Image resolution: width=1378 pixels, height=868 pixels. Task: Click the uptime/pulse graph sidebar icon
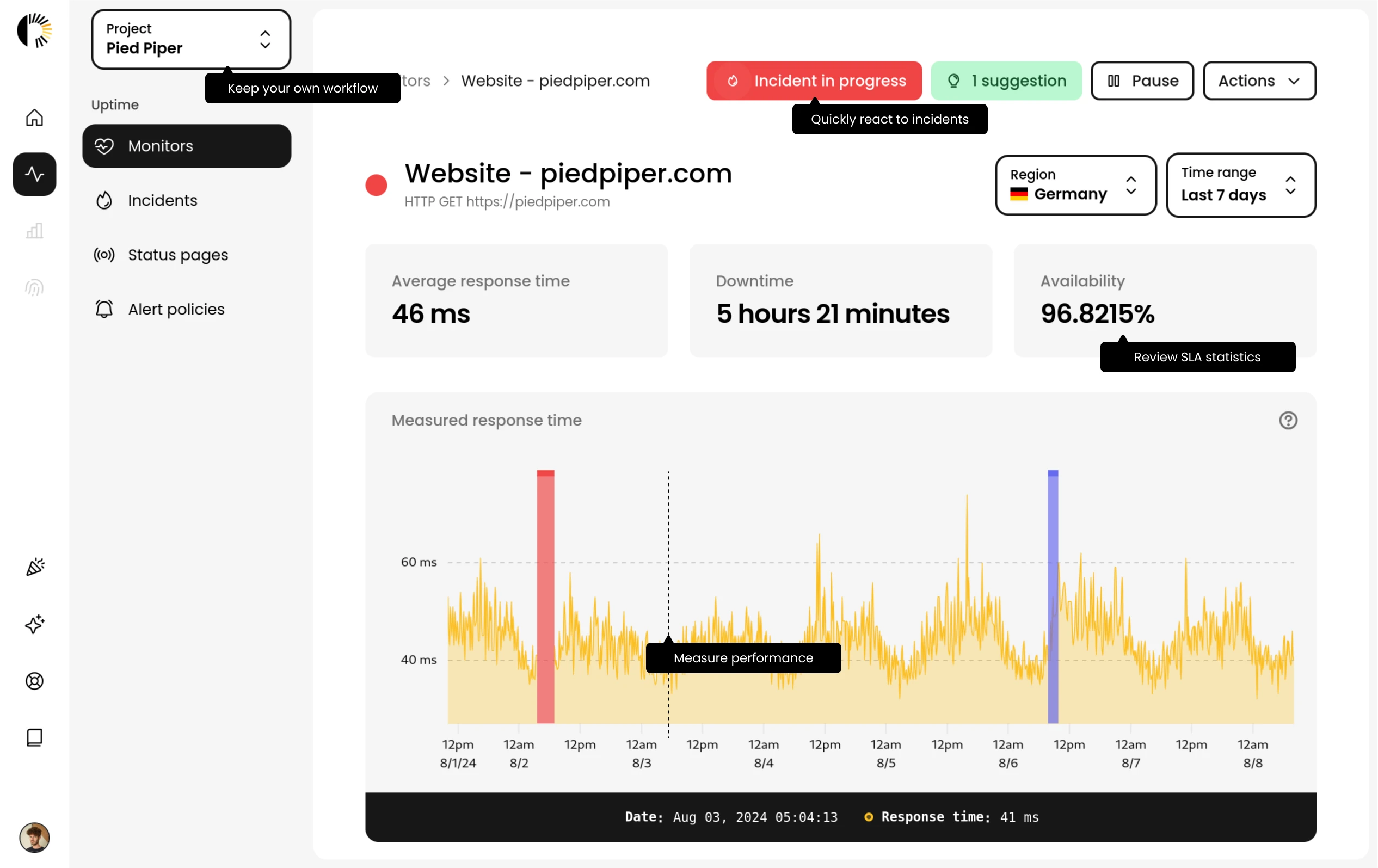[34, 174]
